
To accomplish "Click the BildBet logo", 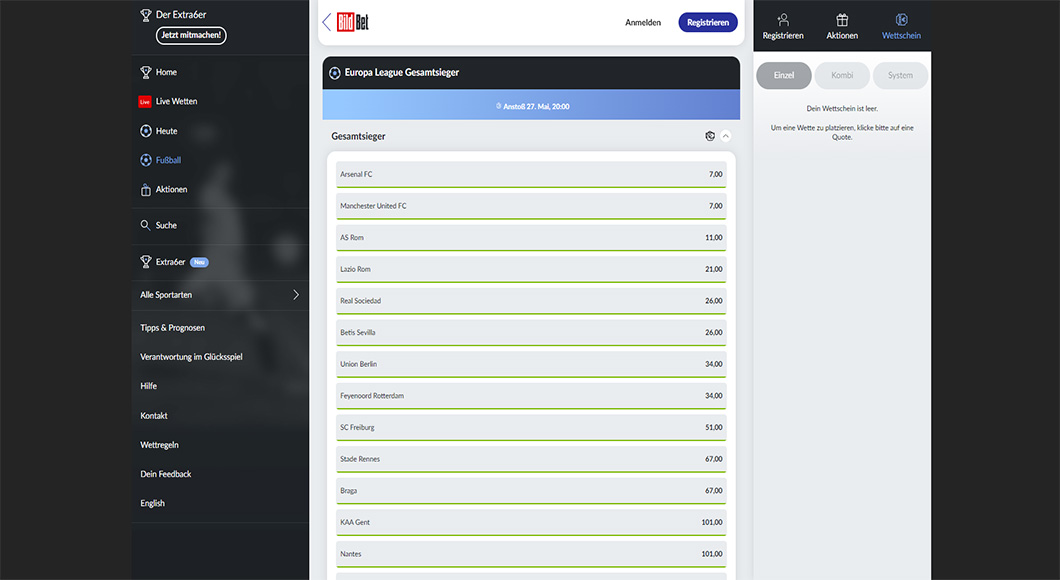I will pyautogui.click(x=353, y=22).
